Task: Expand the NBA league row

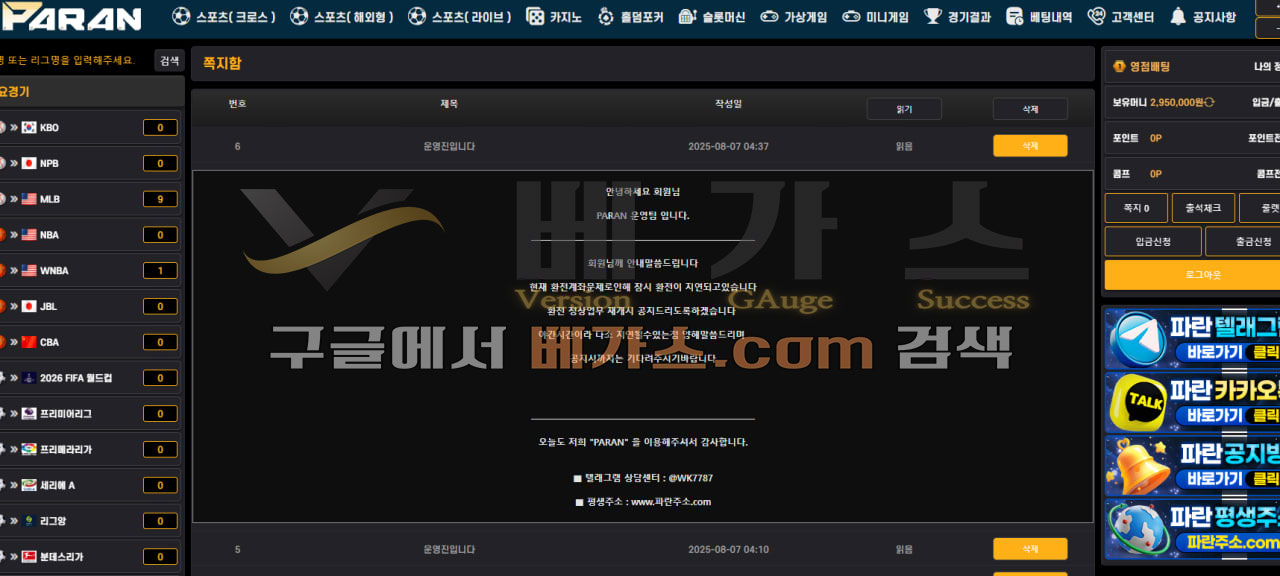Action: pyautogui.click(x=90, y=235)
